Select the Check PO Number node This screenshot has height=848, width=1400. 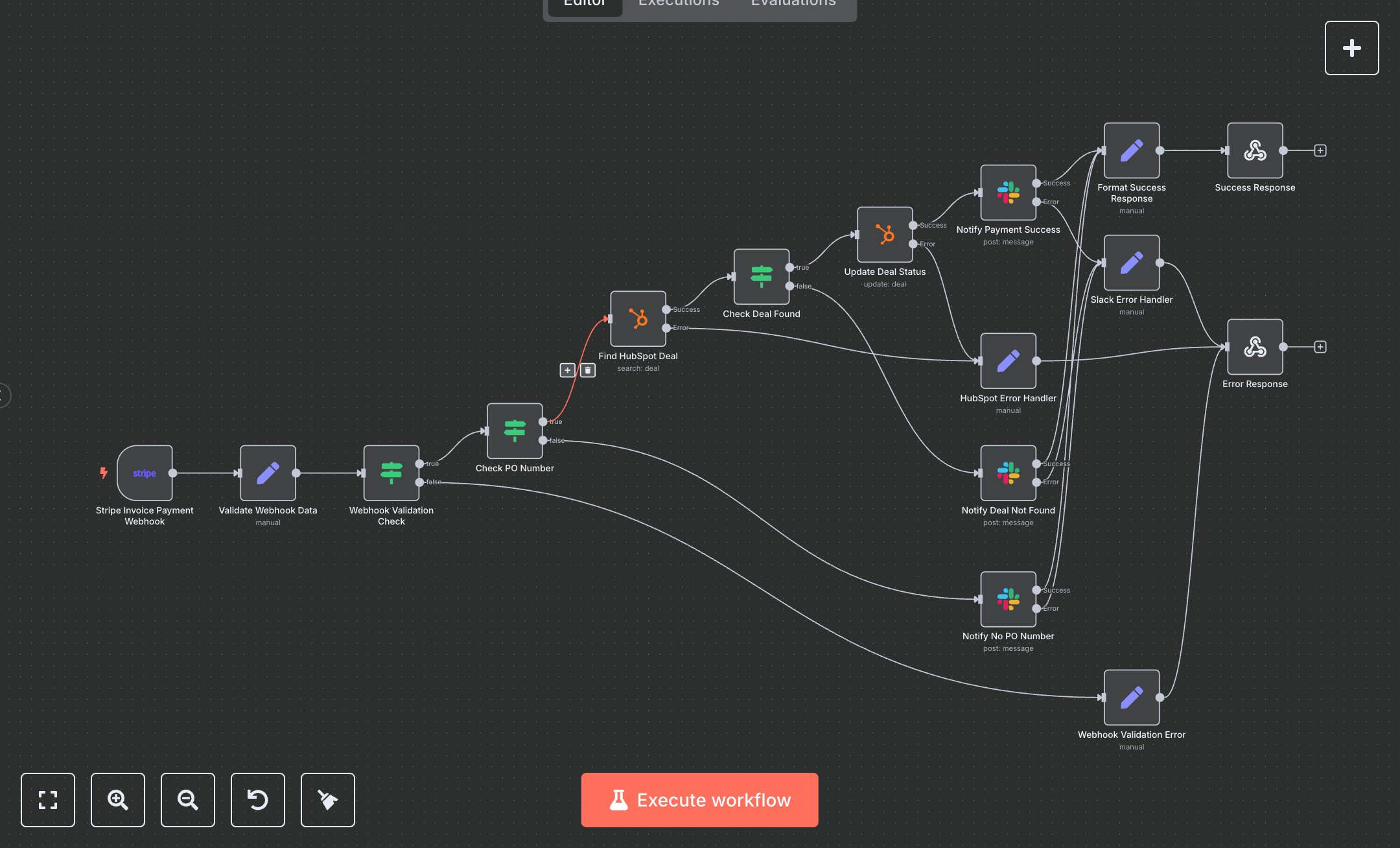pyautogui.click(x=515, y=431)
